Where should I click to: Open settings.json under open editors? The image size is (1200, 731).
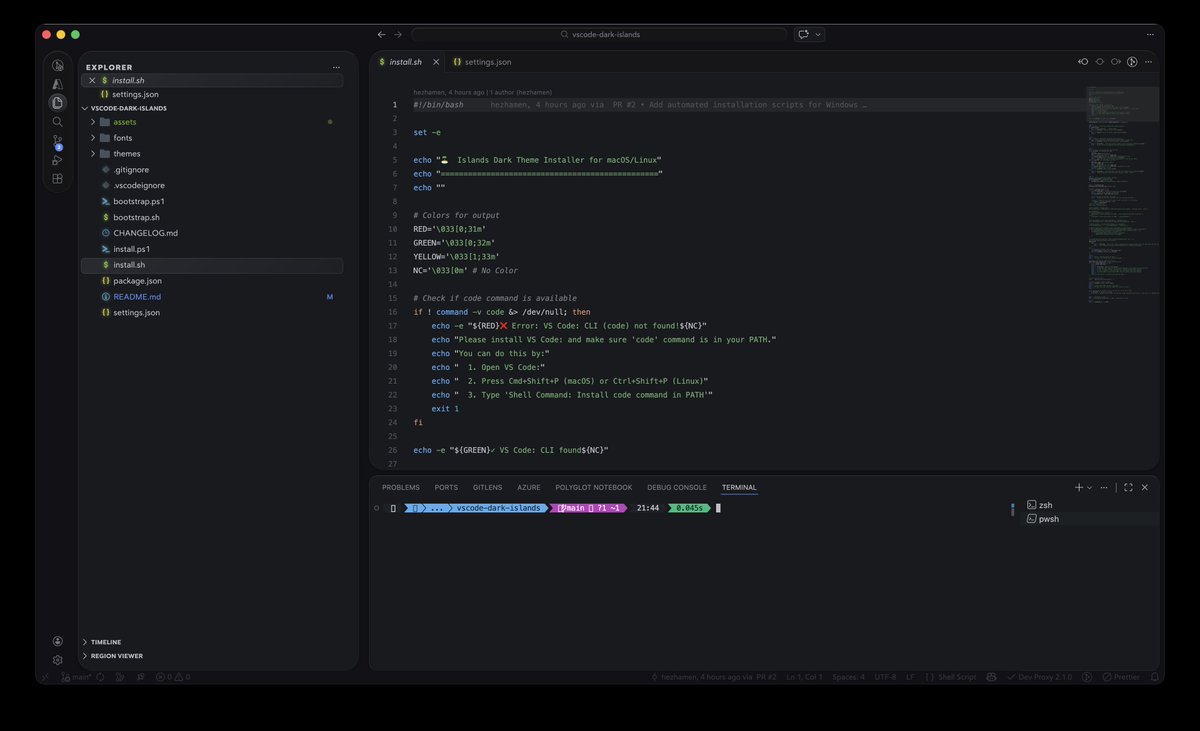pos(212,94)
